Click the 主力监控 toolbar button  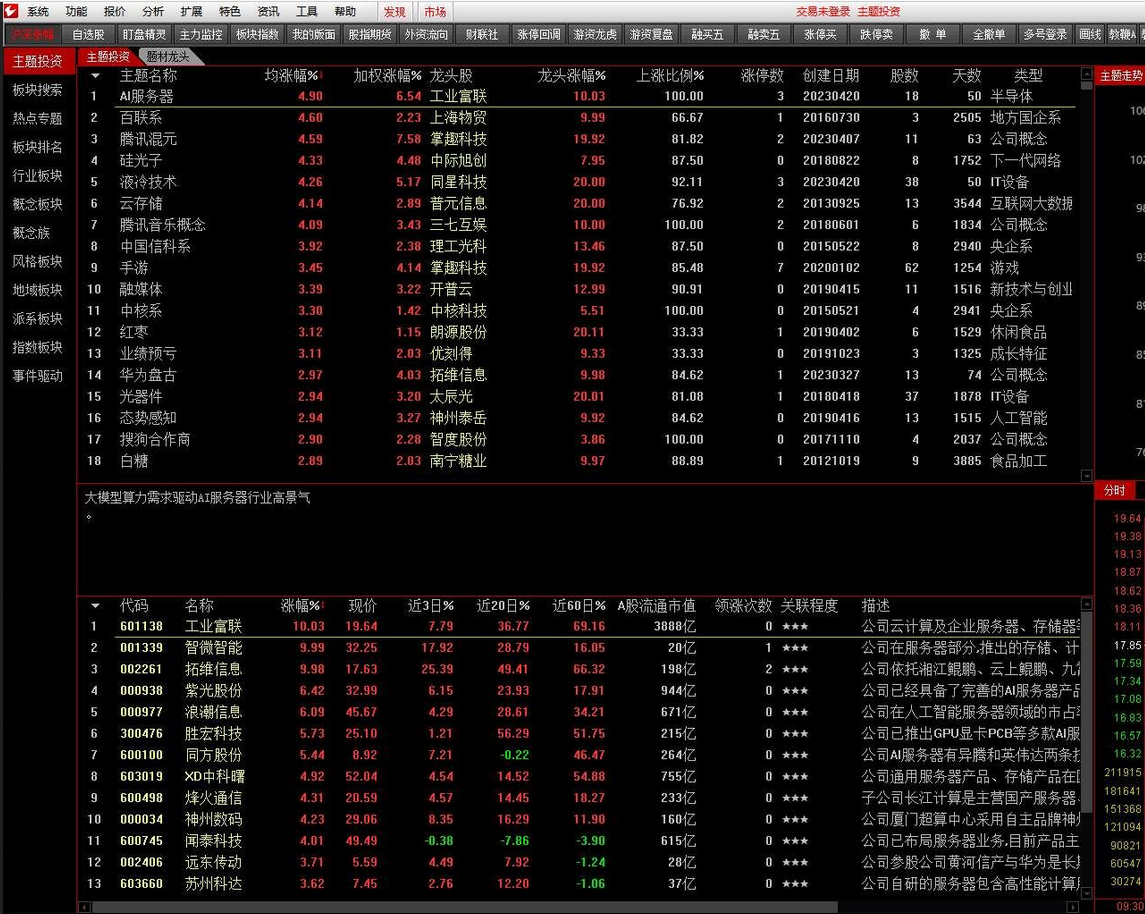pos(201,34)
